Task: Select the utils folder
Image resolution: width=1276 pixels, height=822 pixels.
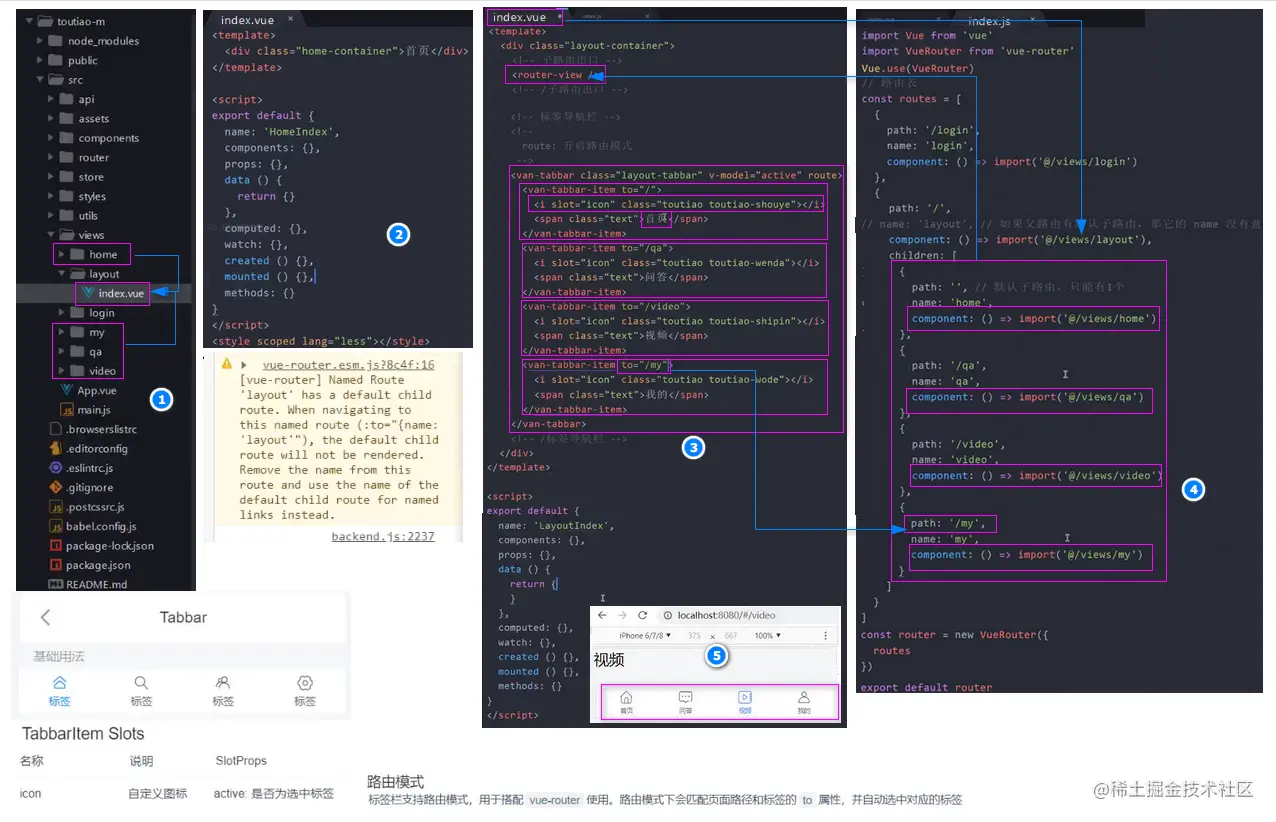Action: (x=79, y=215)
